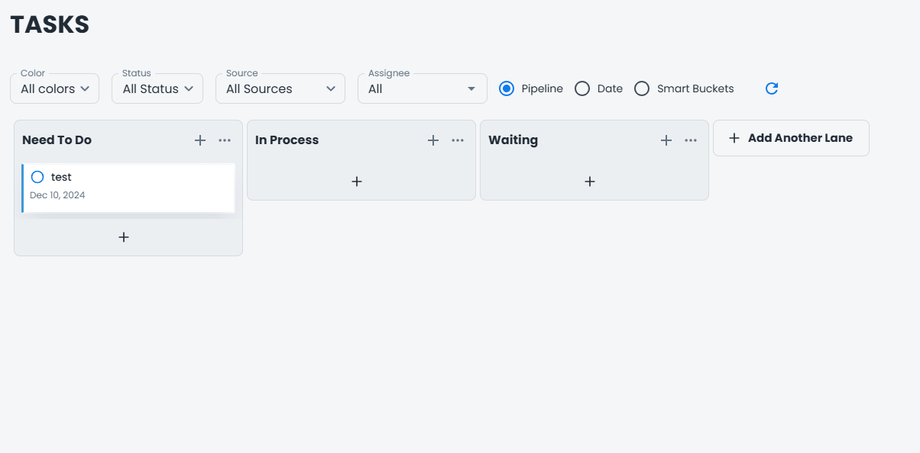The height and width of the screenshot is (453, 920).
Task: Open In Process lane options menu
Action: click(x=458, y=141)
